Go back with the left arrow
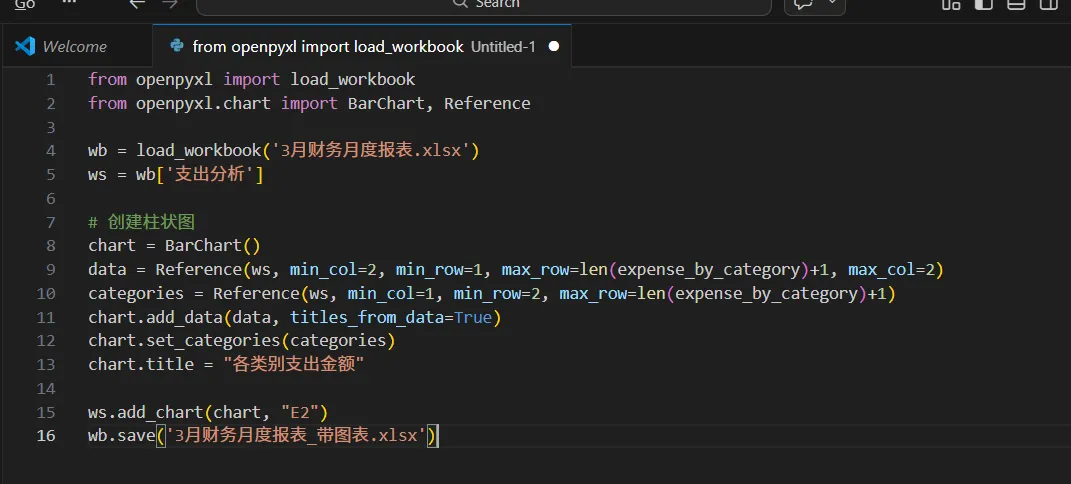 [x=137, y=3]
